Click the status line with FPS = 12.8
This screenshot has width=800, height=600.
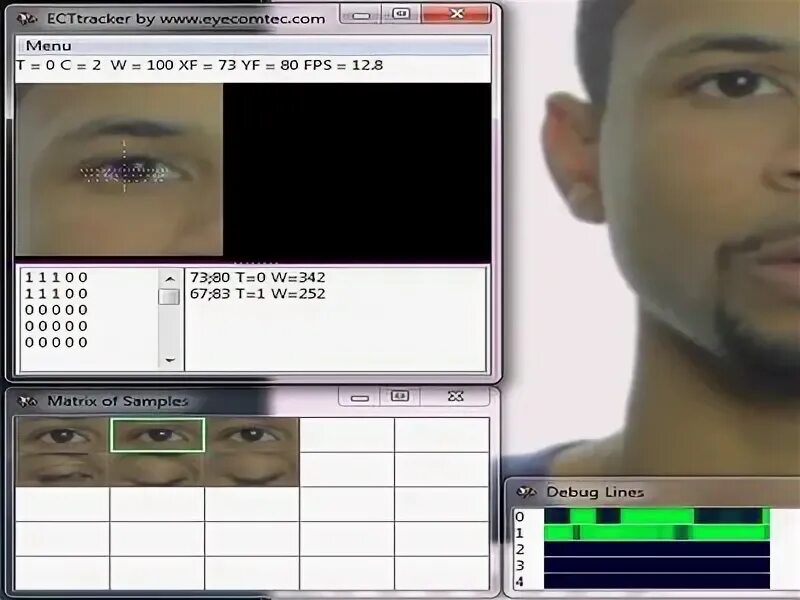click(x=199, y=65)
